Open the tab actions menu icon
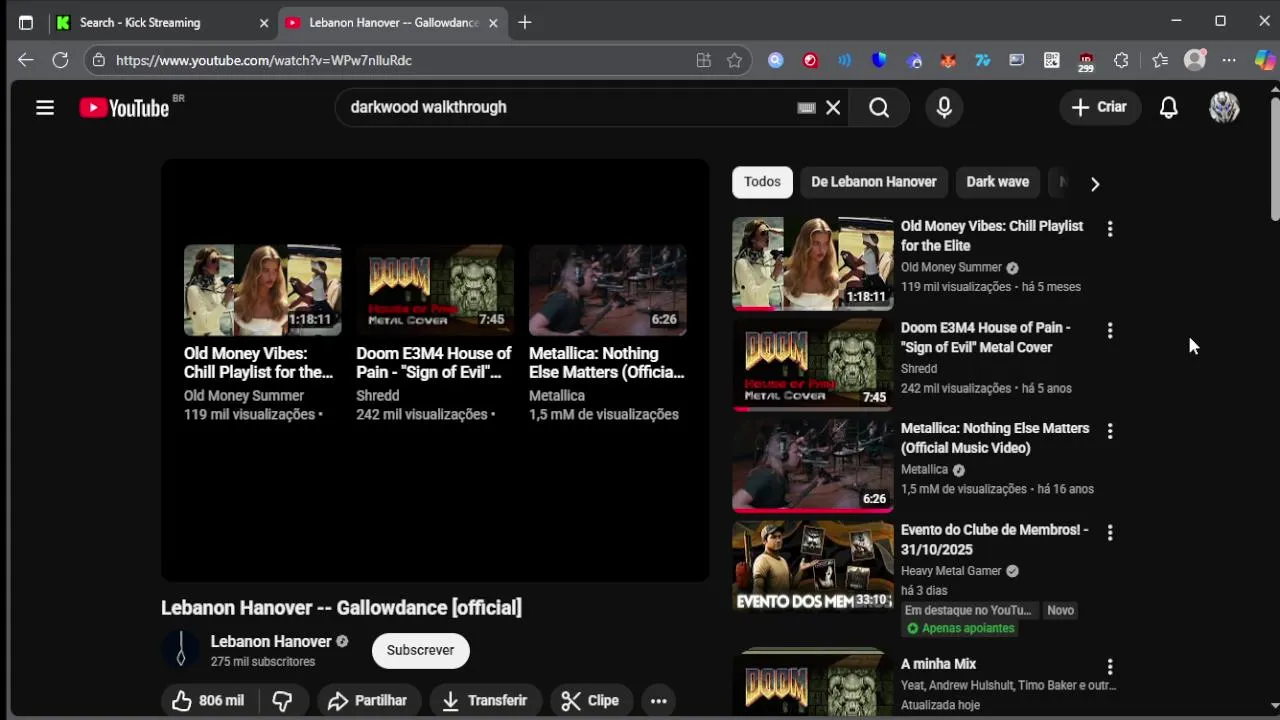 26,22
